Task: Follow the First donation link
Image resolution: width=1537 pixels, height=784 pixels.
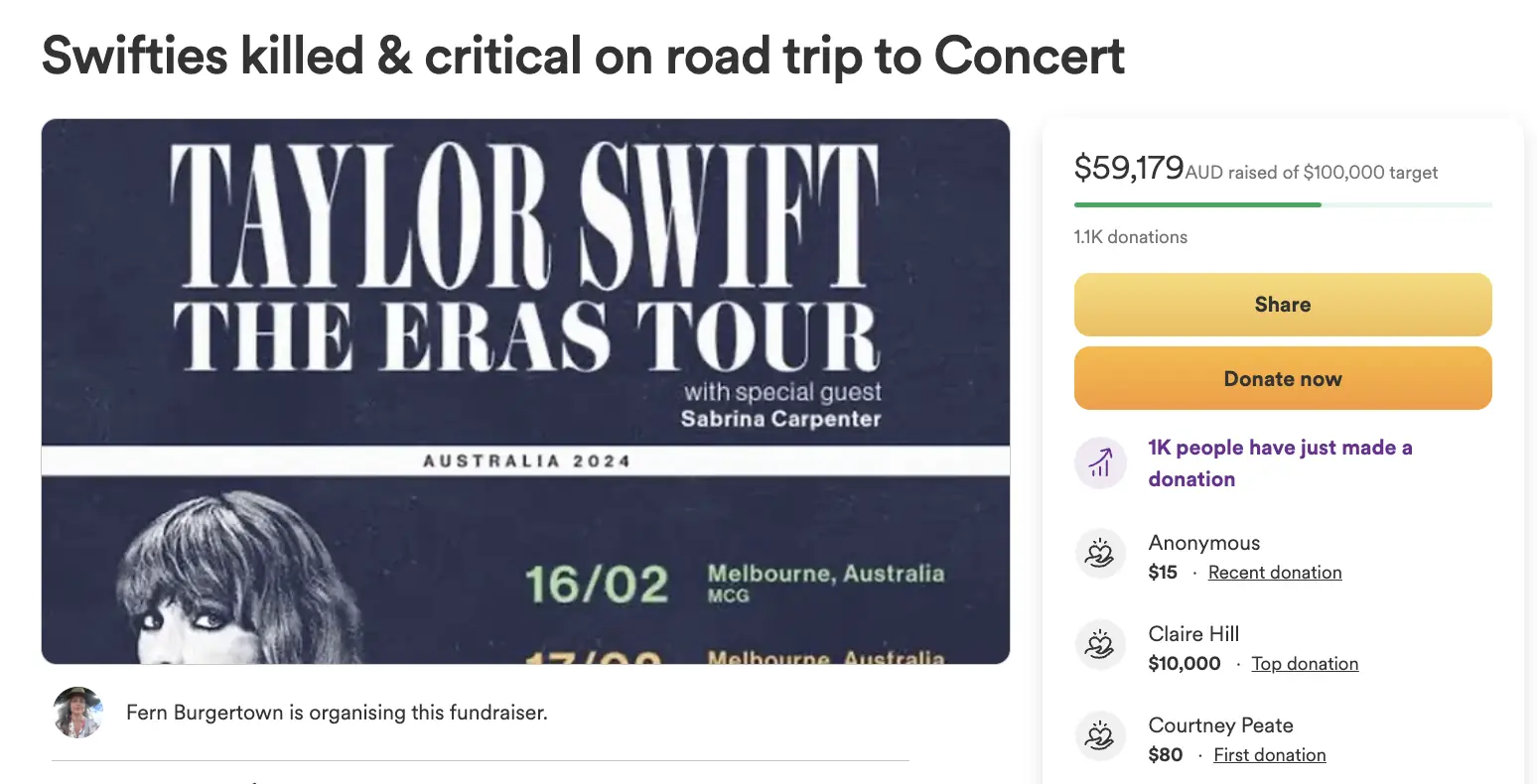Action: (1270, 755)
